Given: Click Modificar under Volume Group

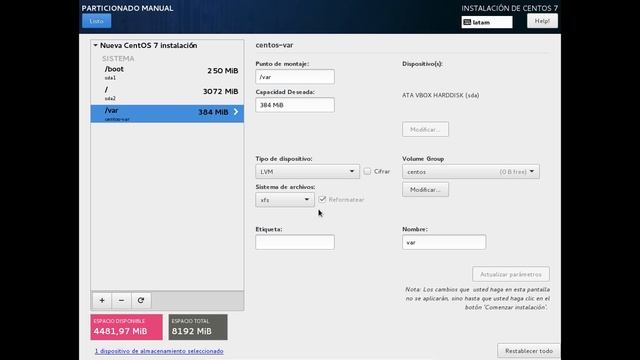Looking at the screenshot, I should click(x=425, y=190).
